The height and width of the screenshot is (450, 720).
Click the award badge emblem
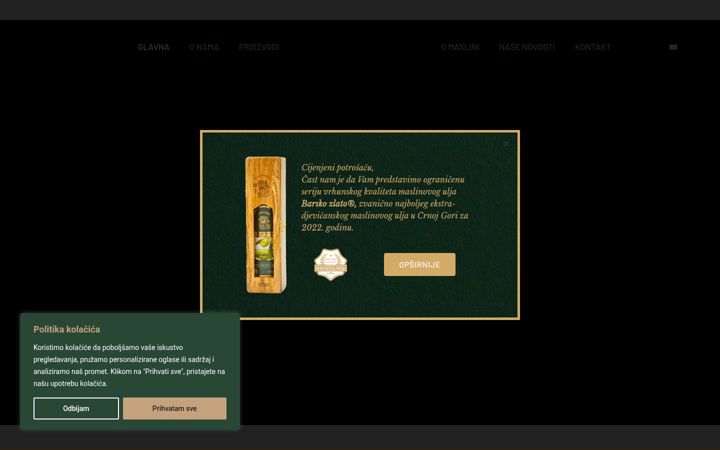tap(331, 264)
